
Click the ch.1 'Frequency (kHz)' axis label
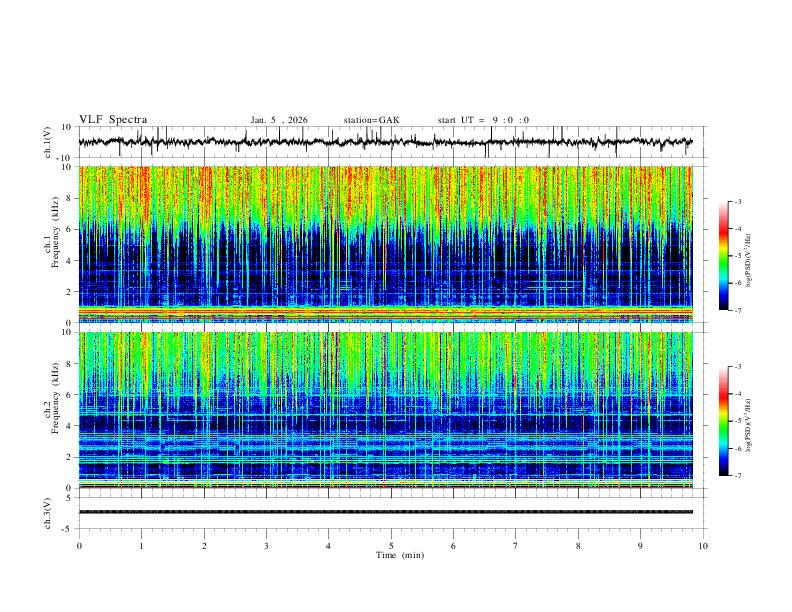click(x=56, y=232)
